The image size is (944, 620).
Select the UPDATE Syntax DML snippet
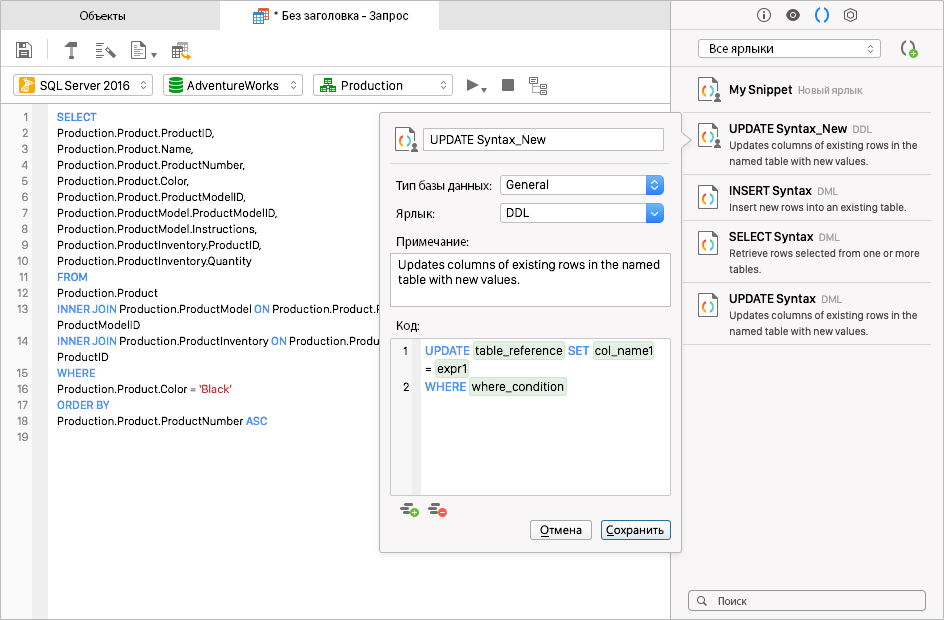coord(807,314)
